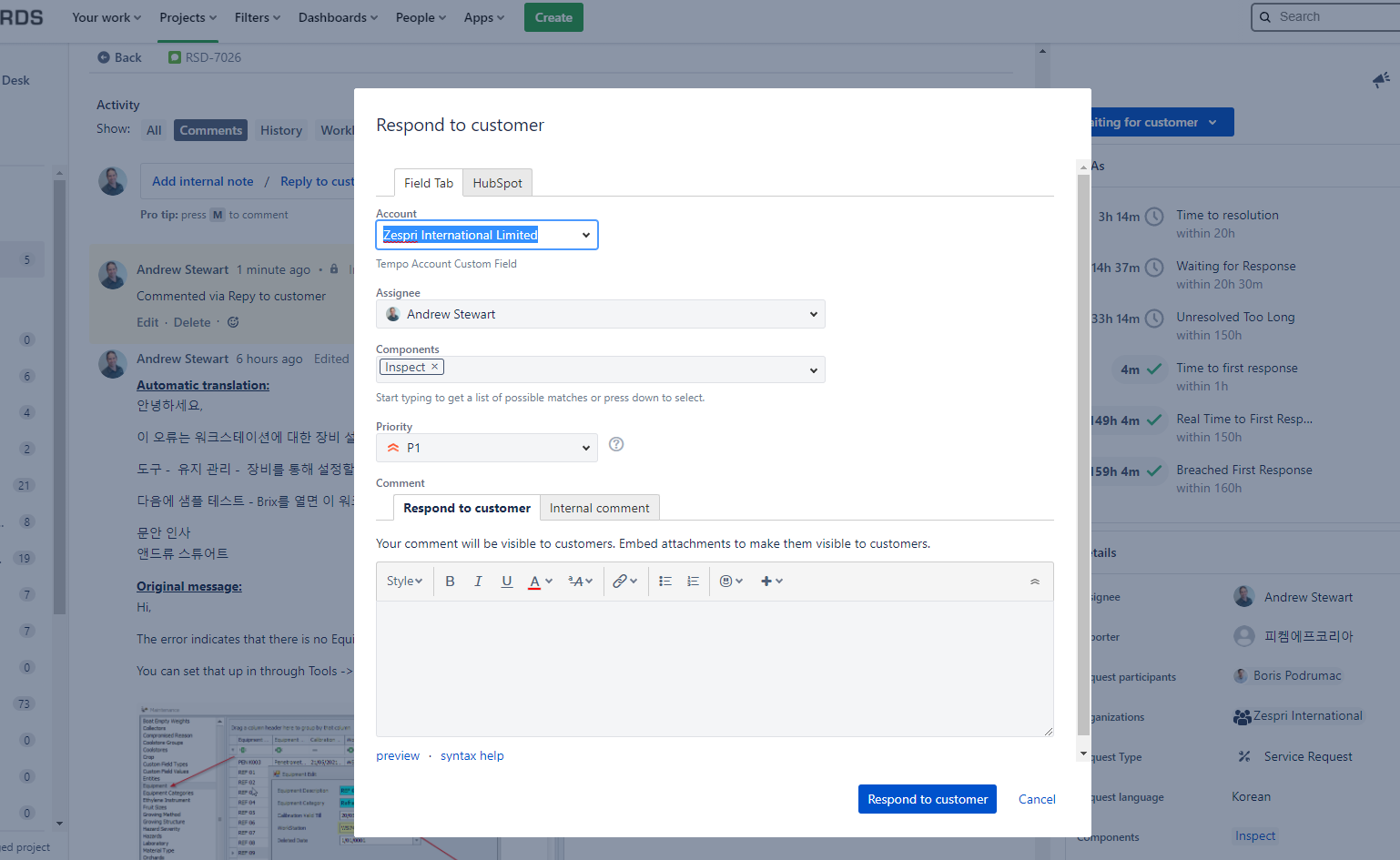This screenshot has height=860, width=1400.
Task: Show Comments activity filter
Action: (210, 130)
